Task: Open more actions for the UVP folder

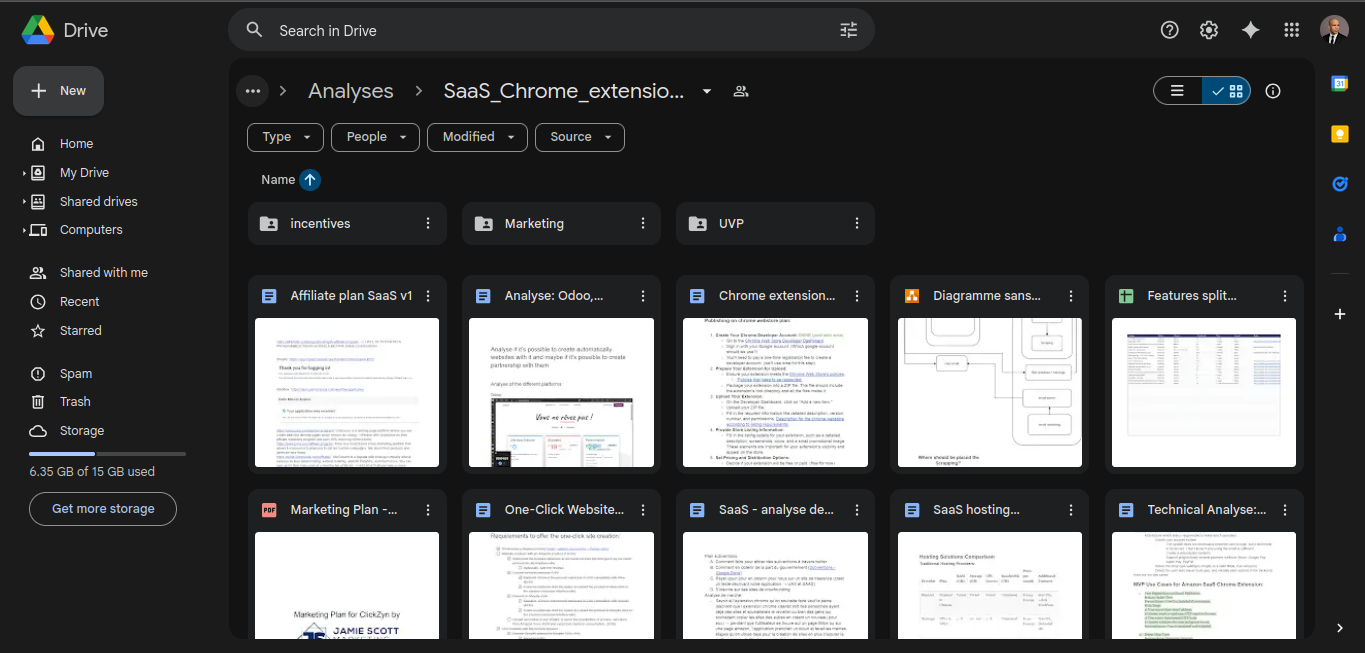Action: click(856, 224)
